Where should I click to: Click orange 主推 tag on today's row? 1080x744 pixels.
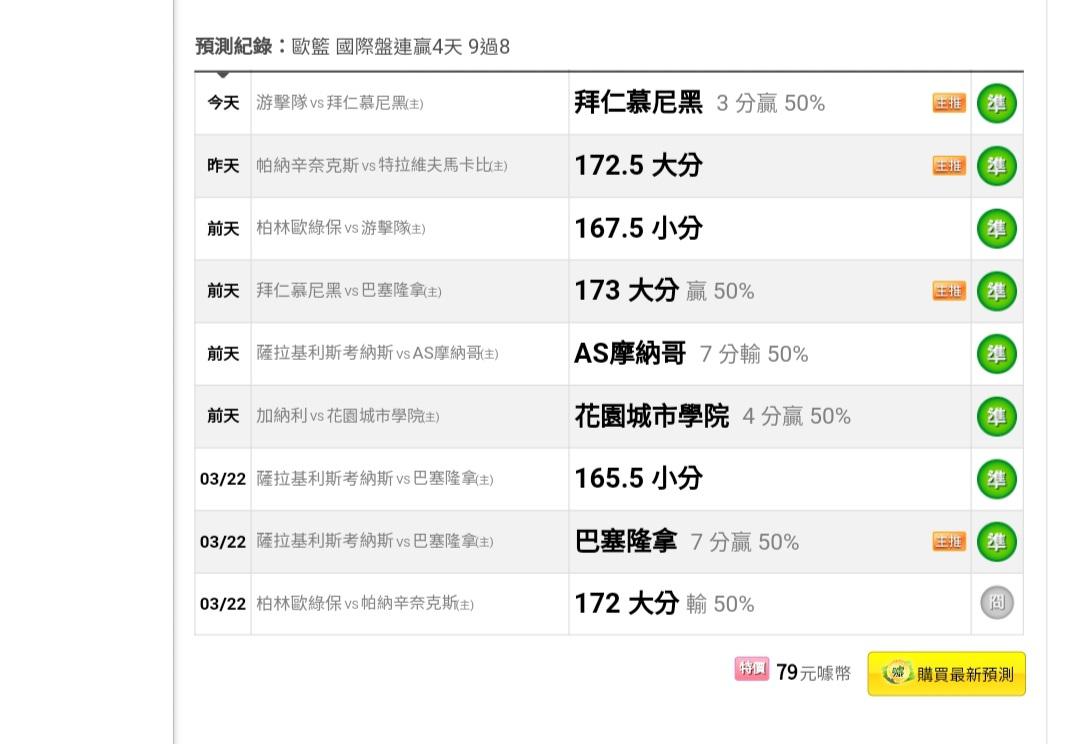click(x=949, y=103)
